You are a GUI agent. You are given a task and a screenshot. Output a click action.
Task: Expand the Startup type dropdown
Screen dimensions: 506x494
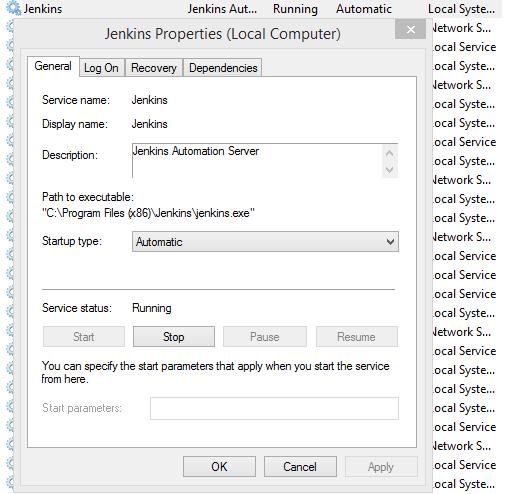(265, 242)
